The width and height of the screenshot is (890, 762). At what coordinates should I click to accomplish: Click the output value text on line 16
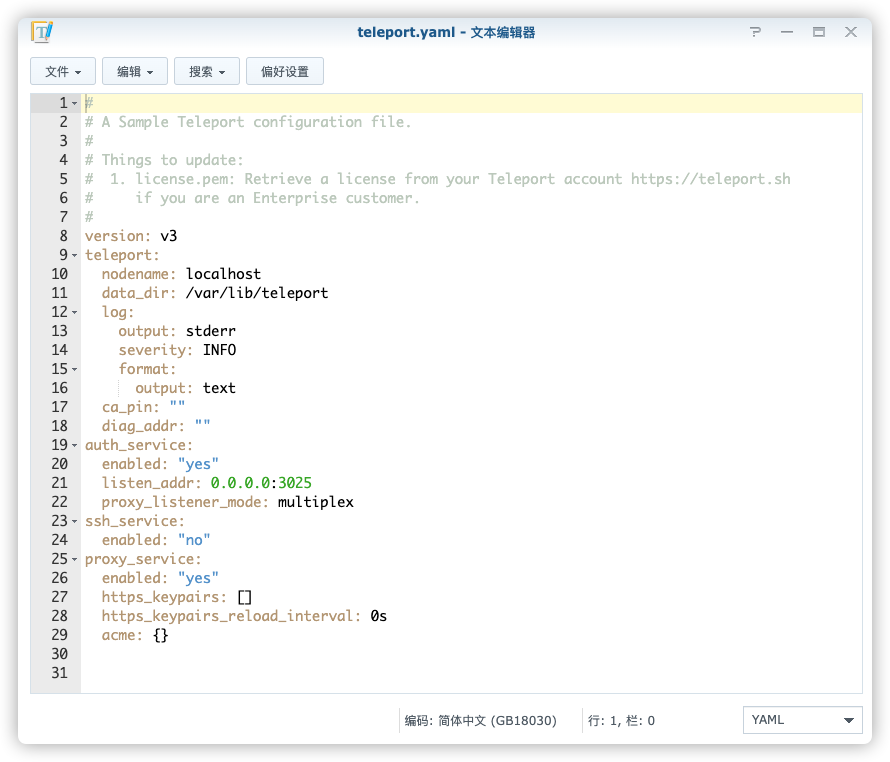219,388
